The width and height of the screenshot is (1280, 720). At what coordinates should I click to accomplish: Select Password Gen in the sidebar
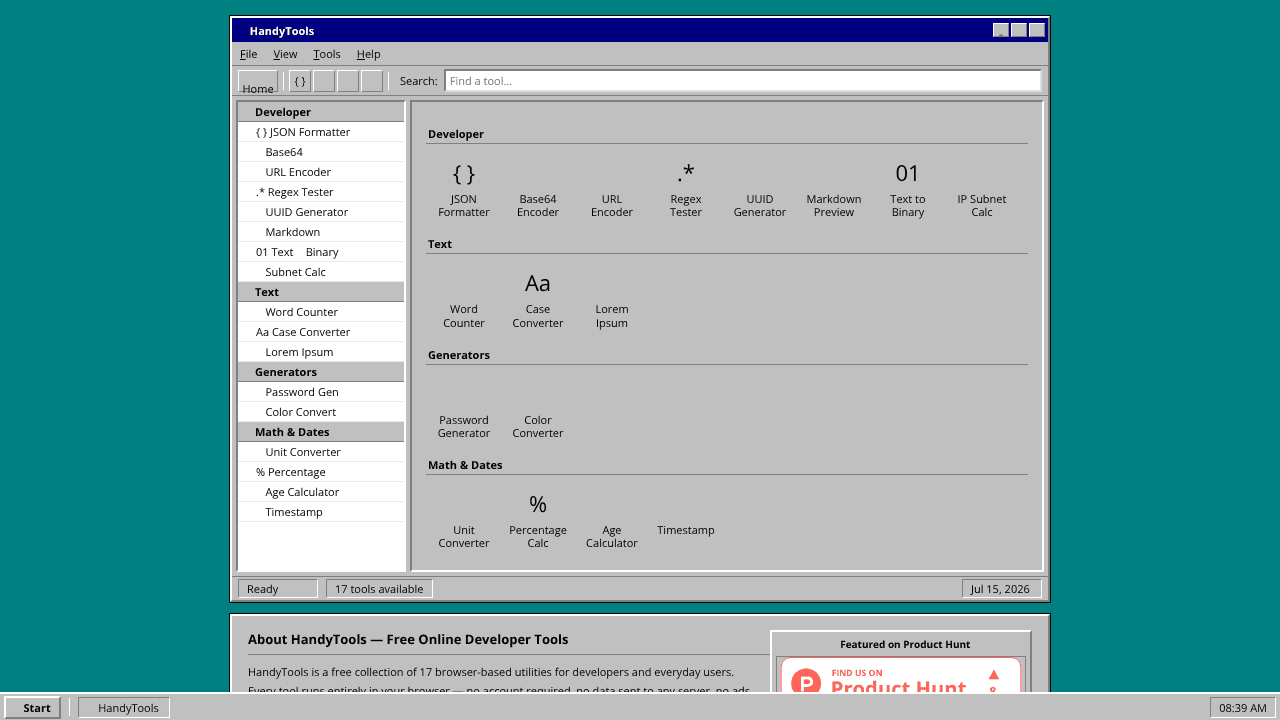pos(321,392)
